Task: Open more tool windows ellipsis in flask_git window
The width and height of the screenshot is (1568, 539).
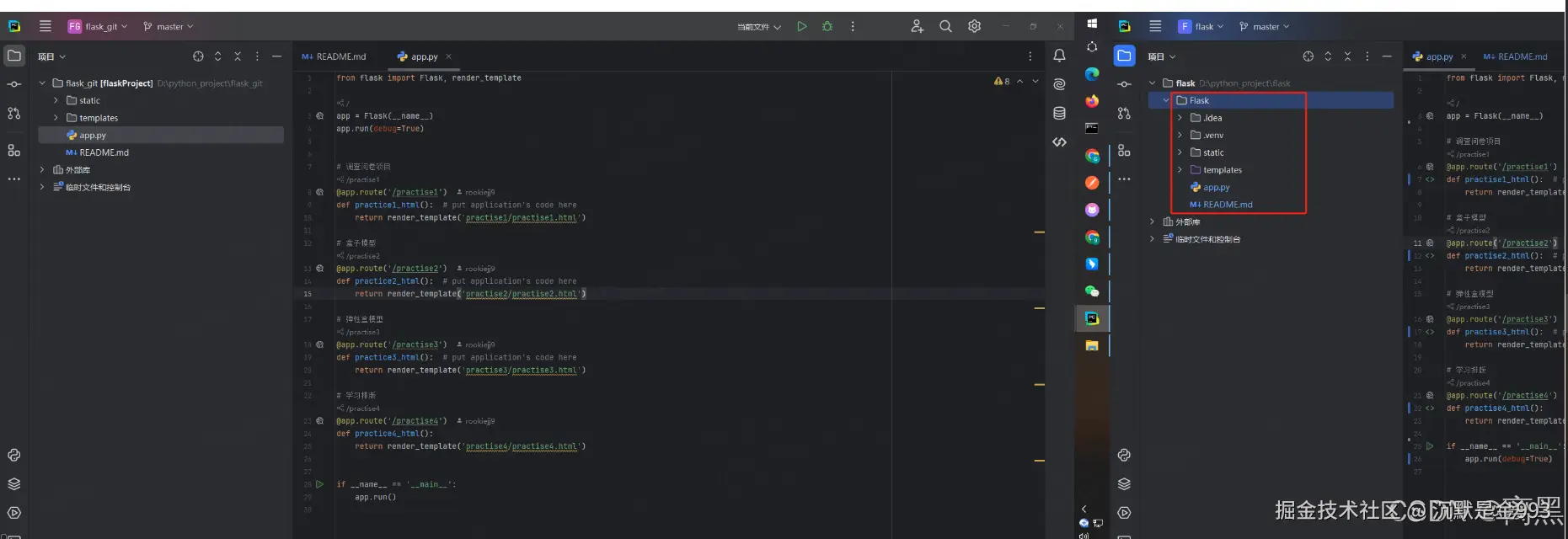Action: [14, 179]
